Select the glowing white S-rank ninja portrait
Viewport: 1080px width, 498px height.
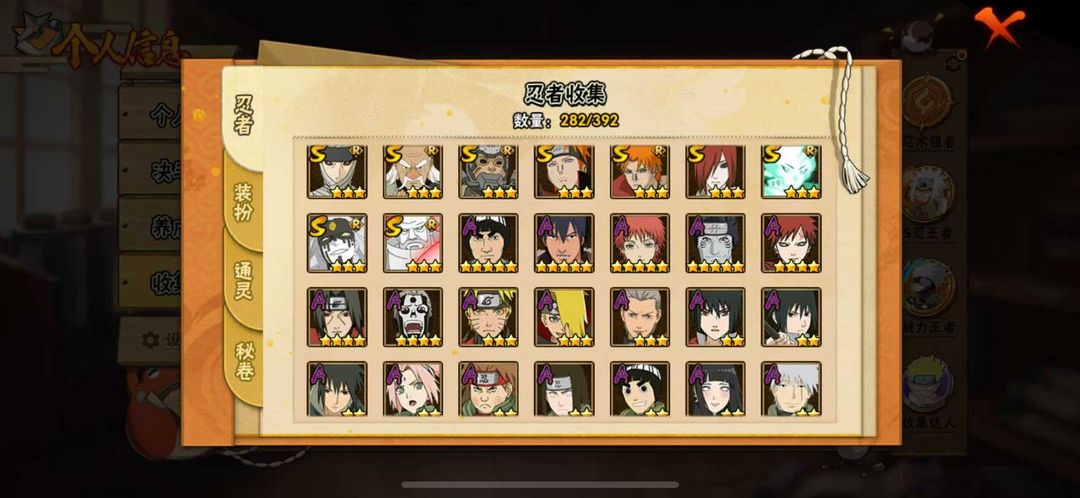pos(791,172)
